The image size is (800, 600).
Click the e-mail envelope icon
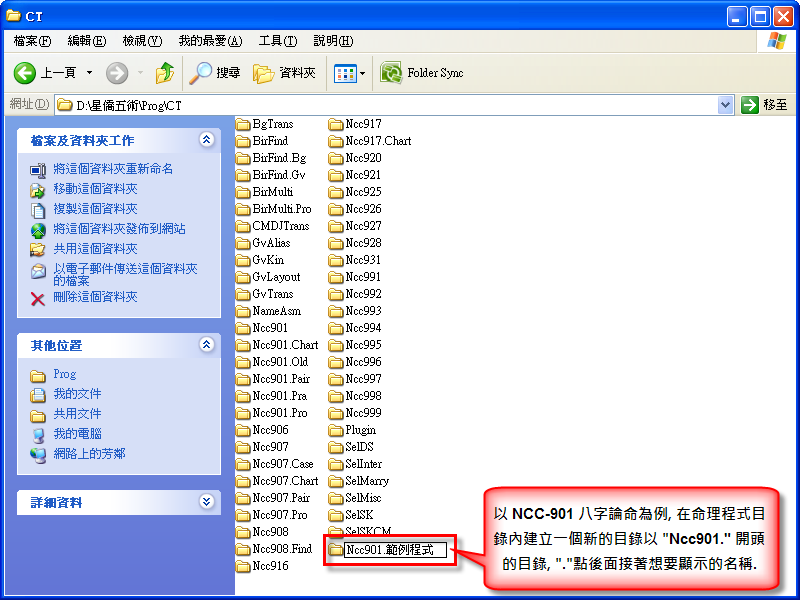pos(38,271)
